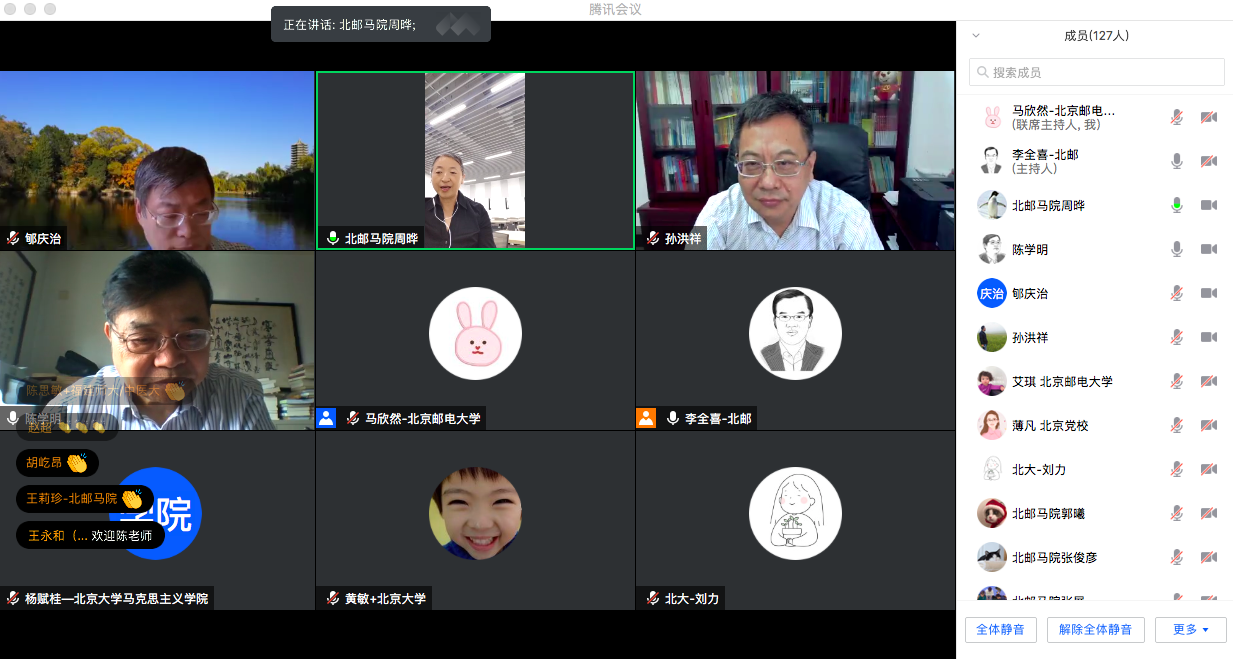Click camera icon in 邬庆治 member row
Screen dimensions: 1233x659
click(1209, 293)
